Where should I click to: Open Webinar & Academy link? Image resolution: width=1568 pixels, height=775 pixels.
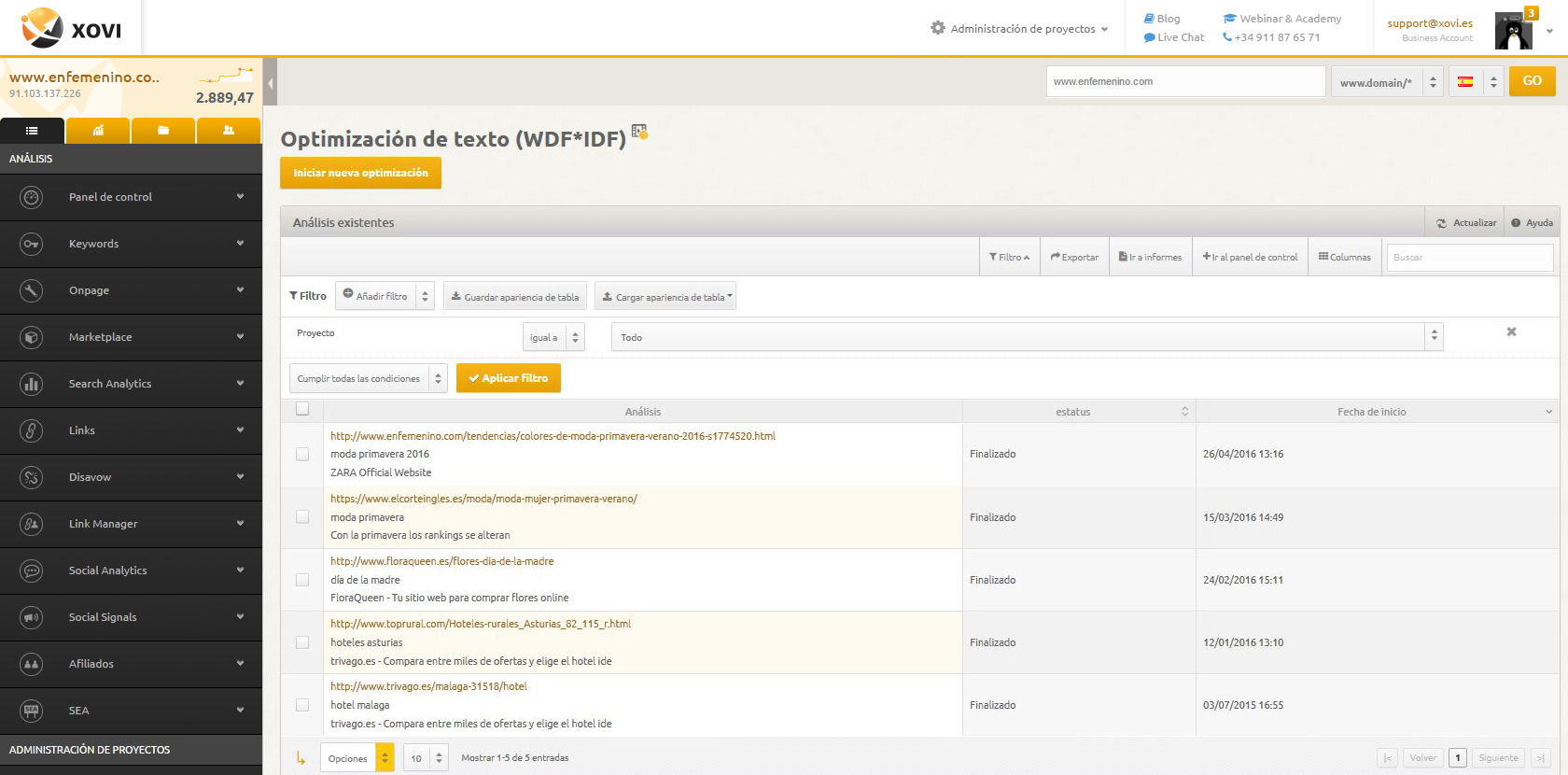[x=1282, y=19]
